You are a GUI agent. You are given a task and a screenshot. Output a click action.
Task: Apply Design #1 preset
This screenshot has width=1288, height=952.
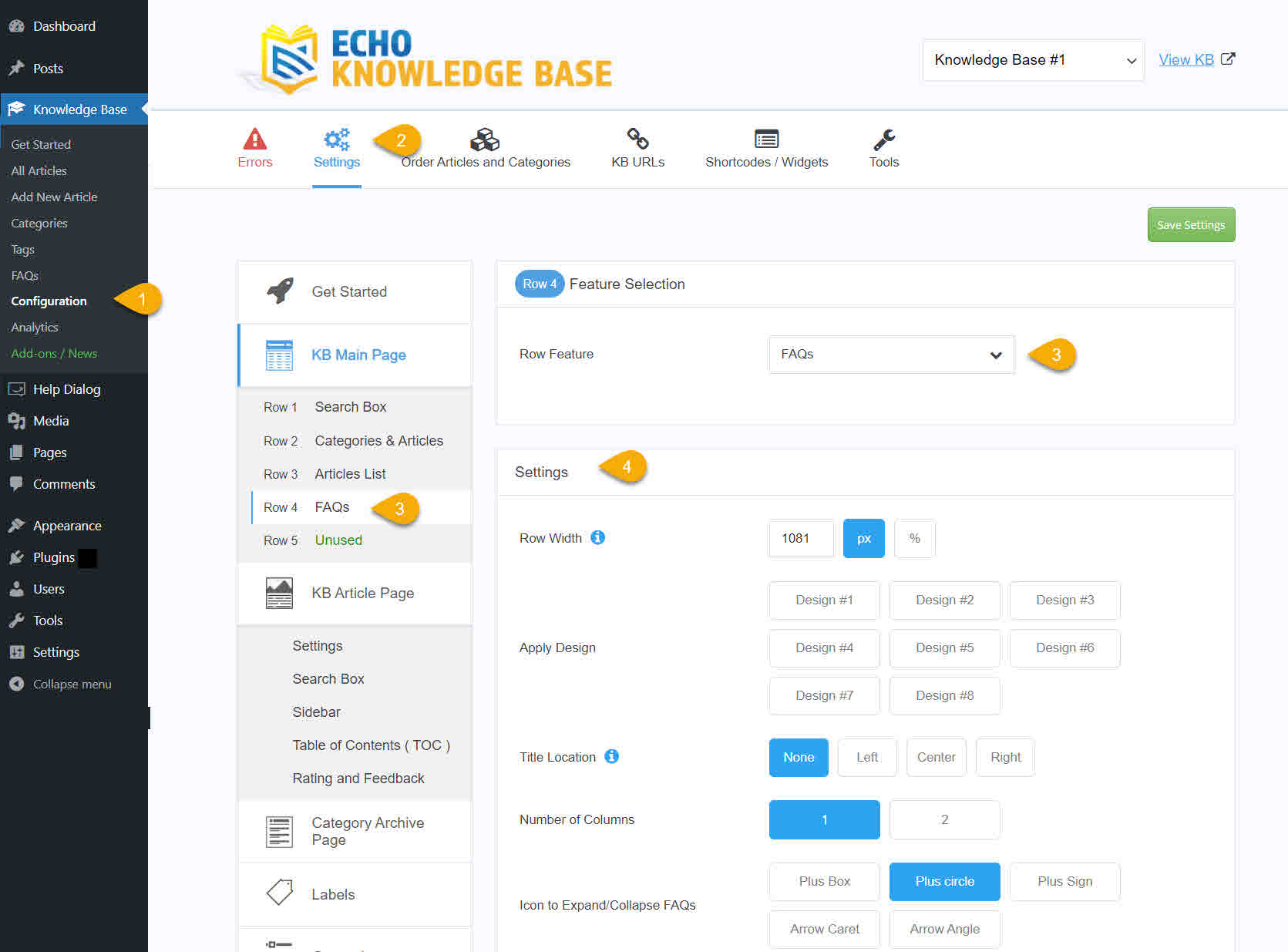824,600
